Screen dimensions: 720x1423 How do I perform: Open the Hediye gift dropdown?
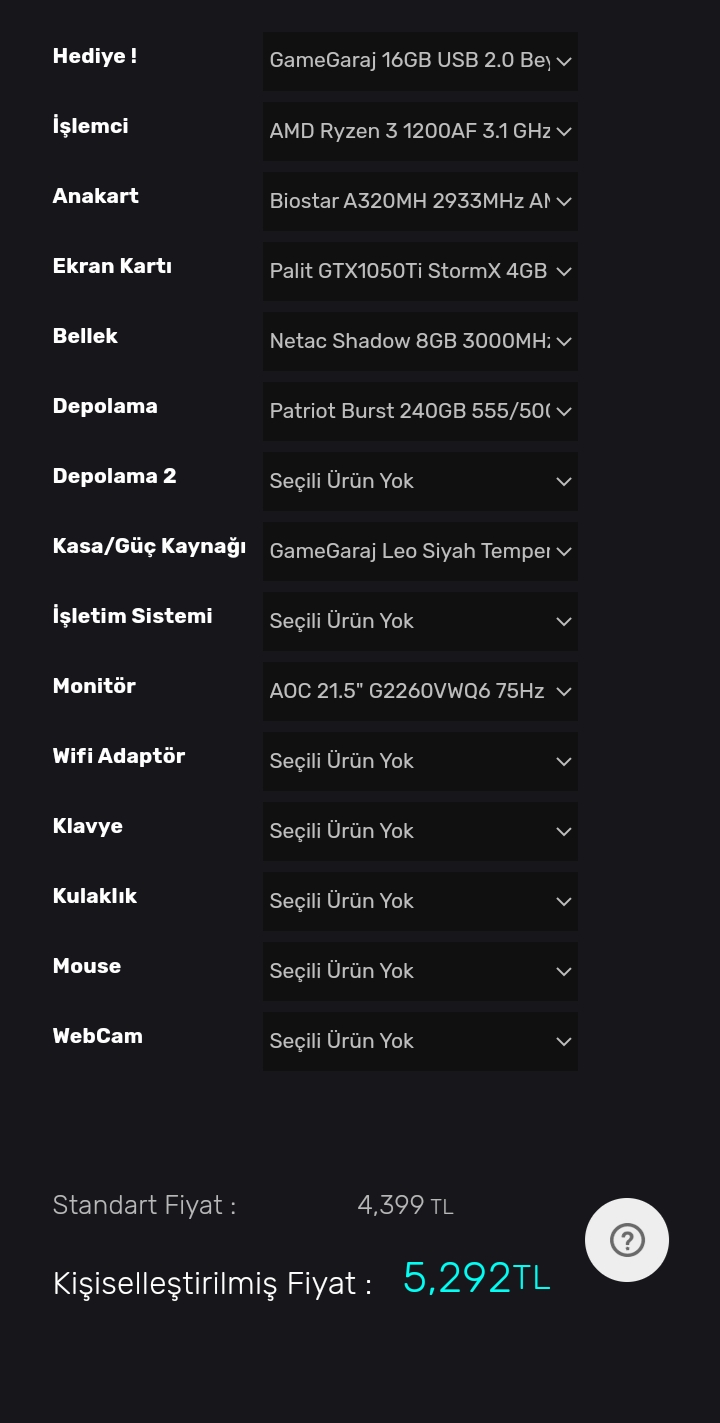pyautogui.click(x=419, y=61)
